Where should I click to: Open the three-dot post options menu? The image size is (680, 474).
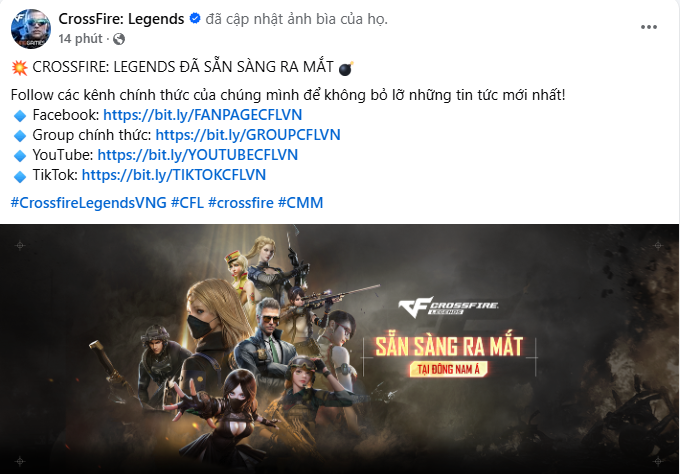click(649, 27)
